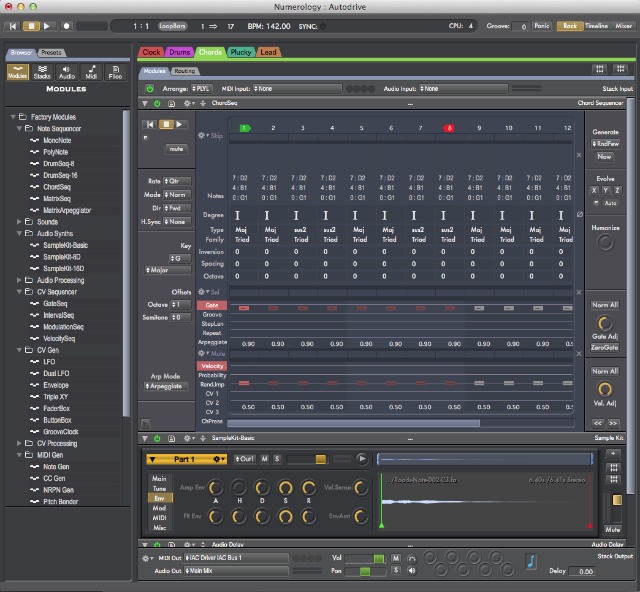Click the stack output speaker icon
The width and height of the screenshot is (640, 592).
(412, 570)
